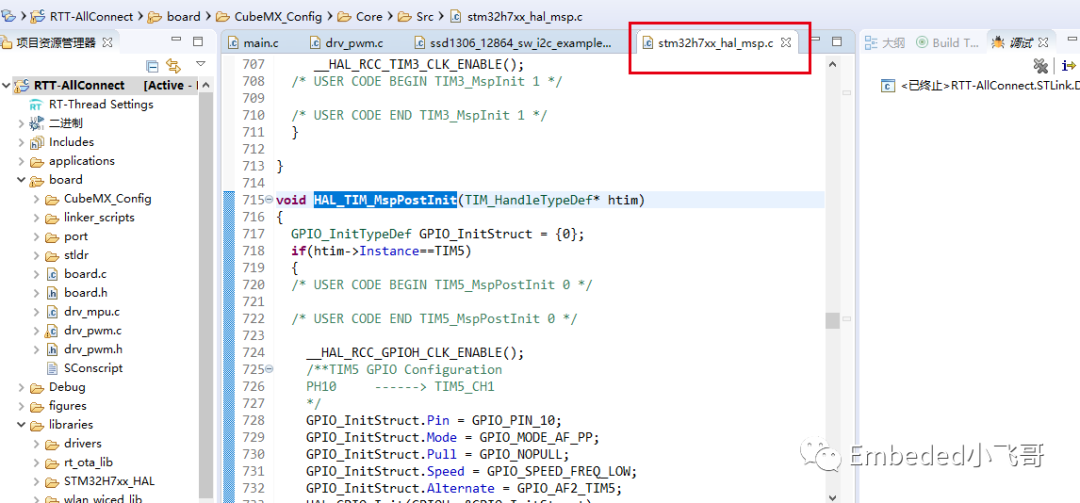Toggle Link with Editor double-arrow icon
The width and height of the screenshot is (1080, 503).
point(174,65)
